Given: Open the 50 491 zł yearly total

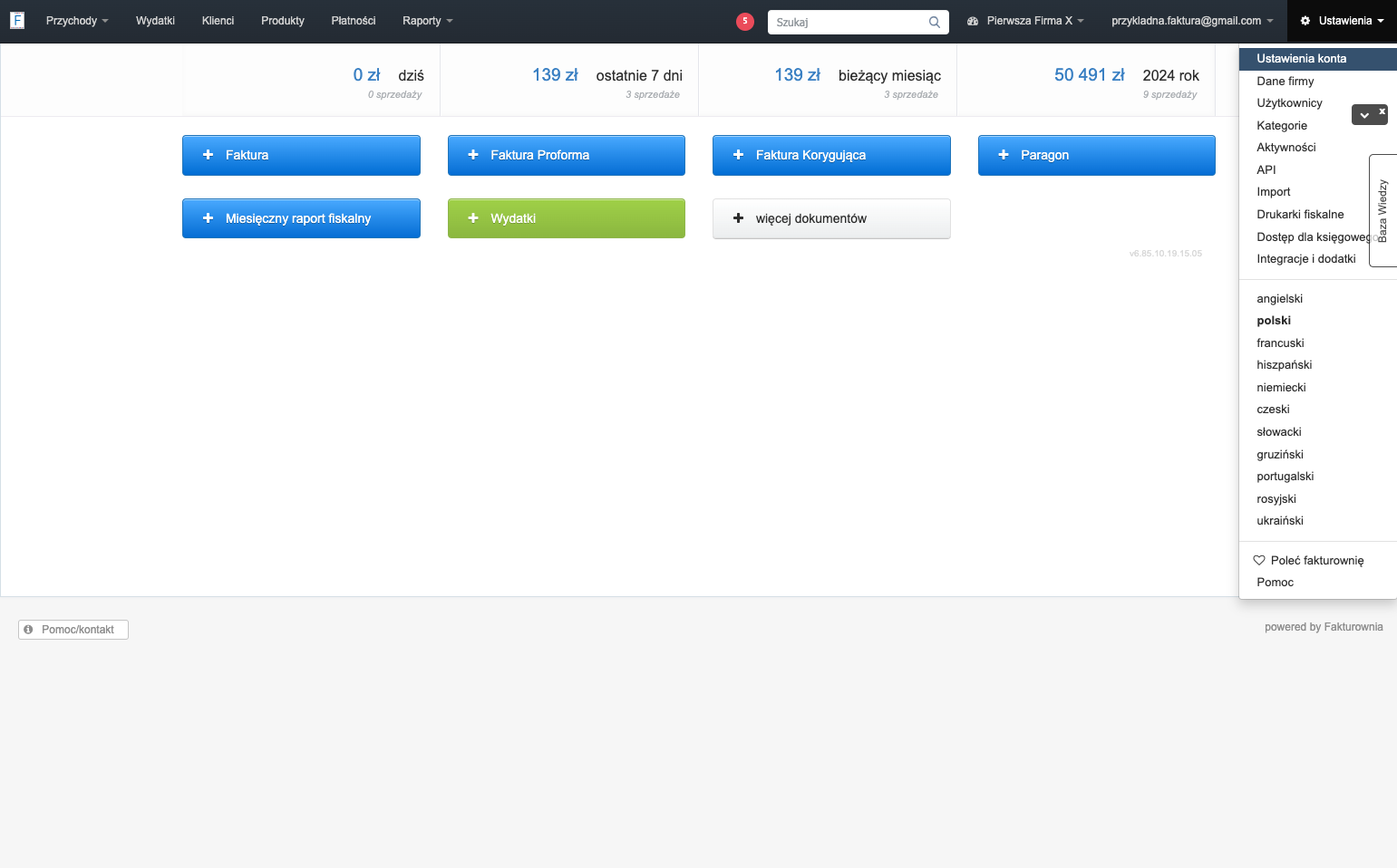Looking at the screenshot, I should [1089, 75].
